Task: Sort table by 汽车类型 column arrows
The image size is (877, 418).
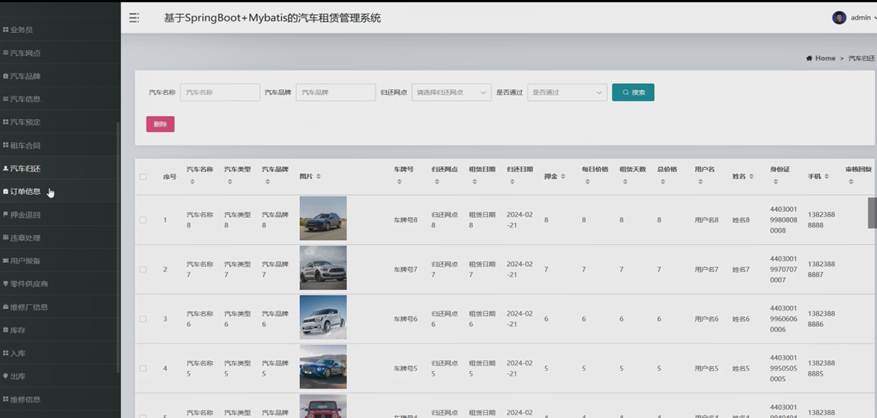Action: [230, 182]
